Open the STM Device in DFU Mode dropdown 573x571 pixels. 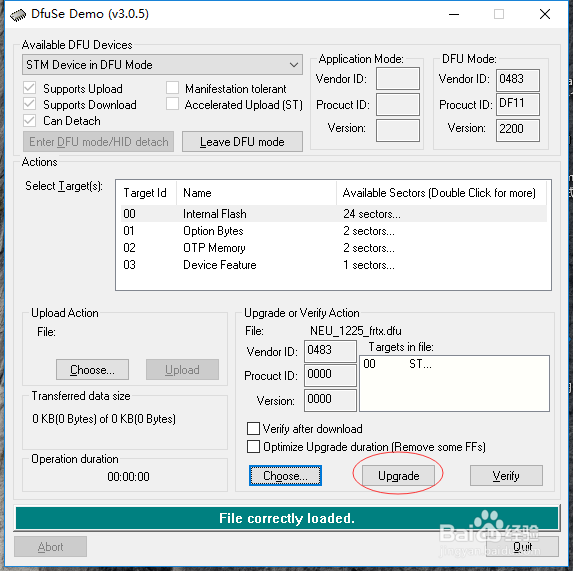162,65
